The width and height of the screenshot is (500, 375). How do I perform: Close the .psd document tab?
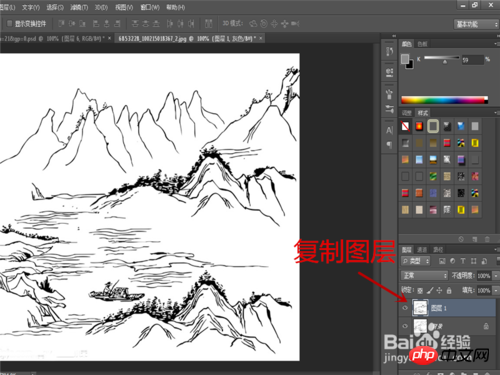(x=109, y=39)
